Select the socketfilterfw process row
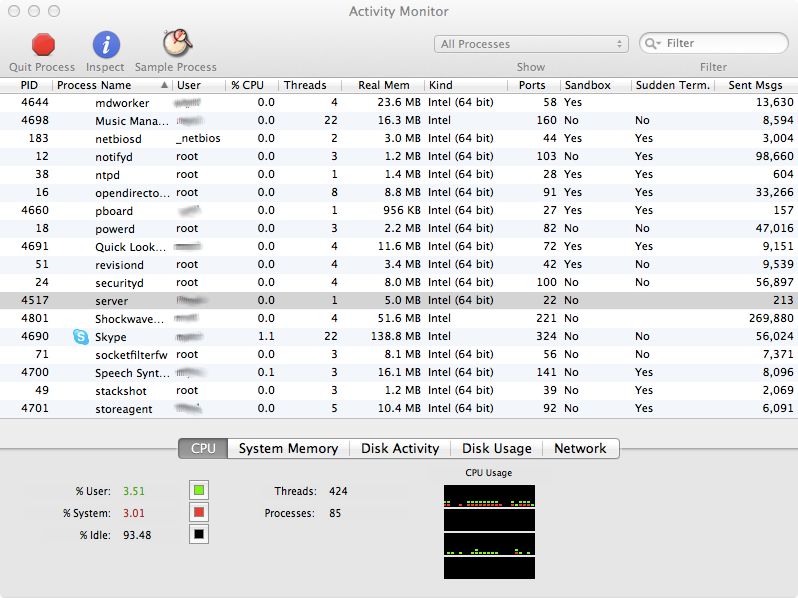The image size is (798, 598). pos(399,354)
